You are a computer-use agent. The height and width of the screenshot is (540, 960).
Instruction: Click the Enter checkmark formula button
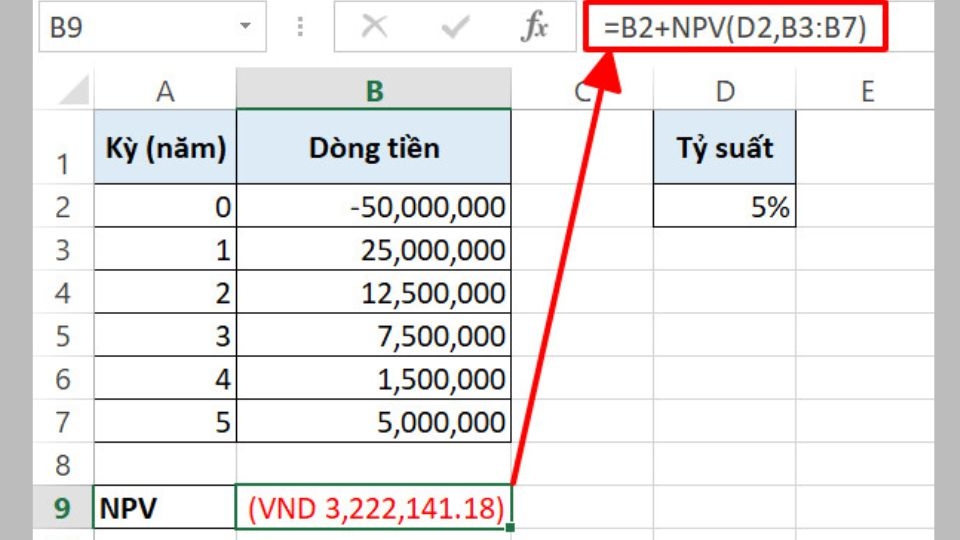click(x=455, y=27)
